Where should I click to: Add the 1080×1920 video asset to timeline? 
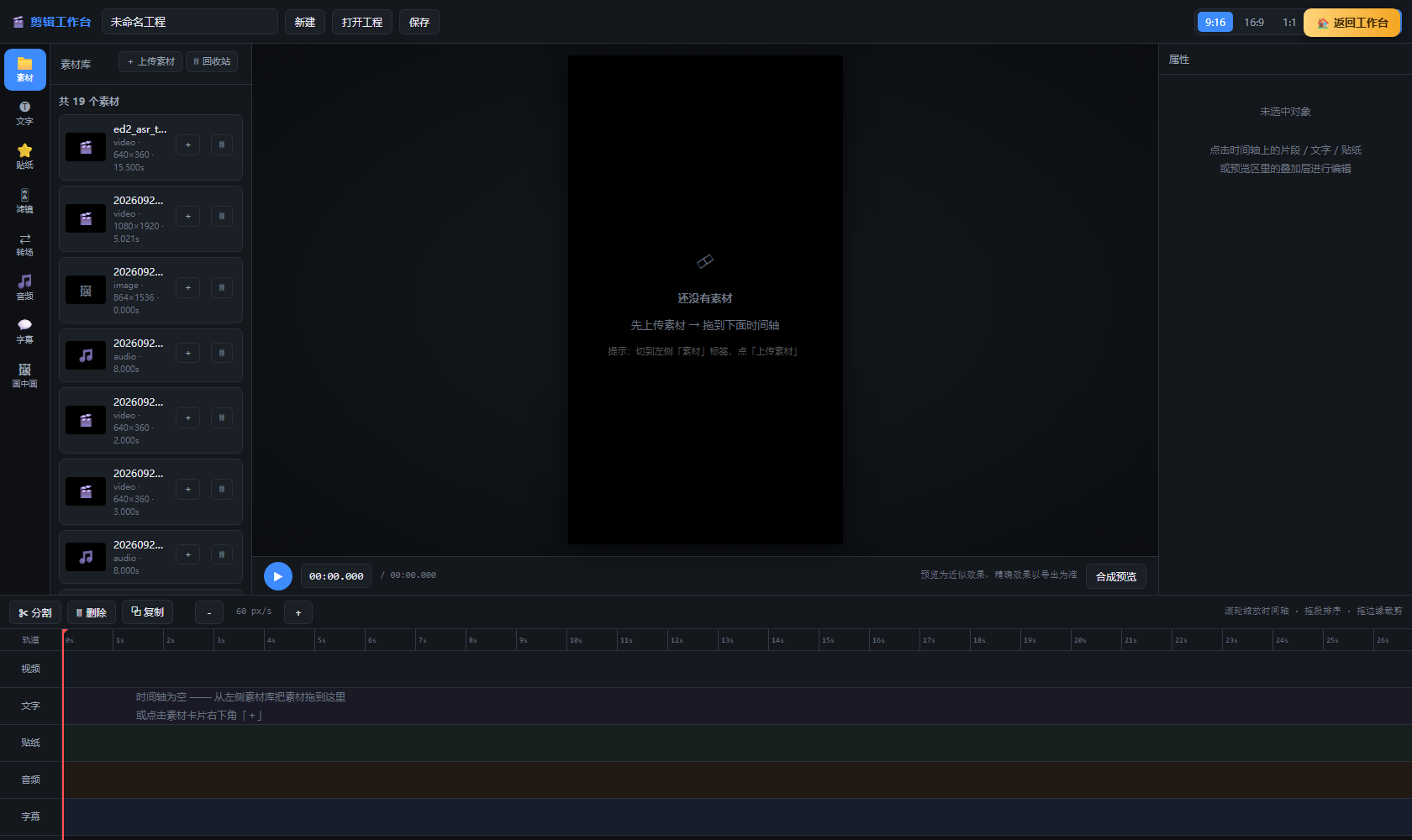[x=188, y=217]
